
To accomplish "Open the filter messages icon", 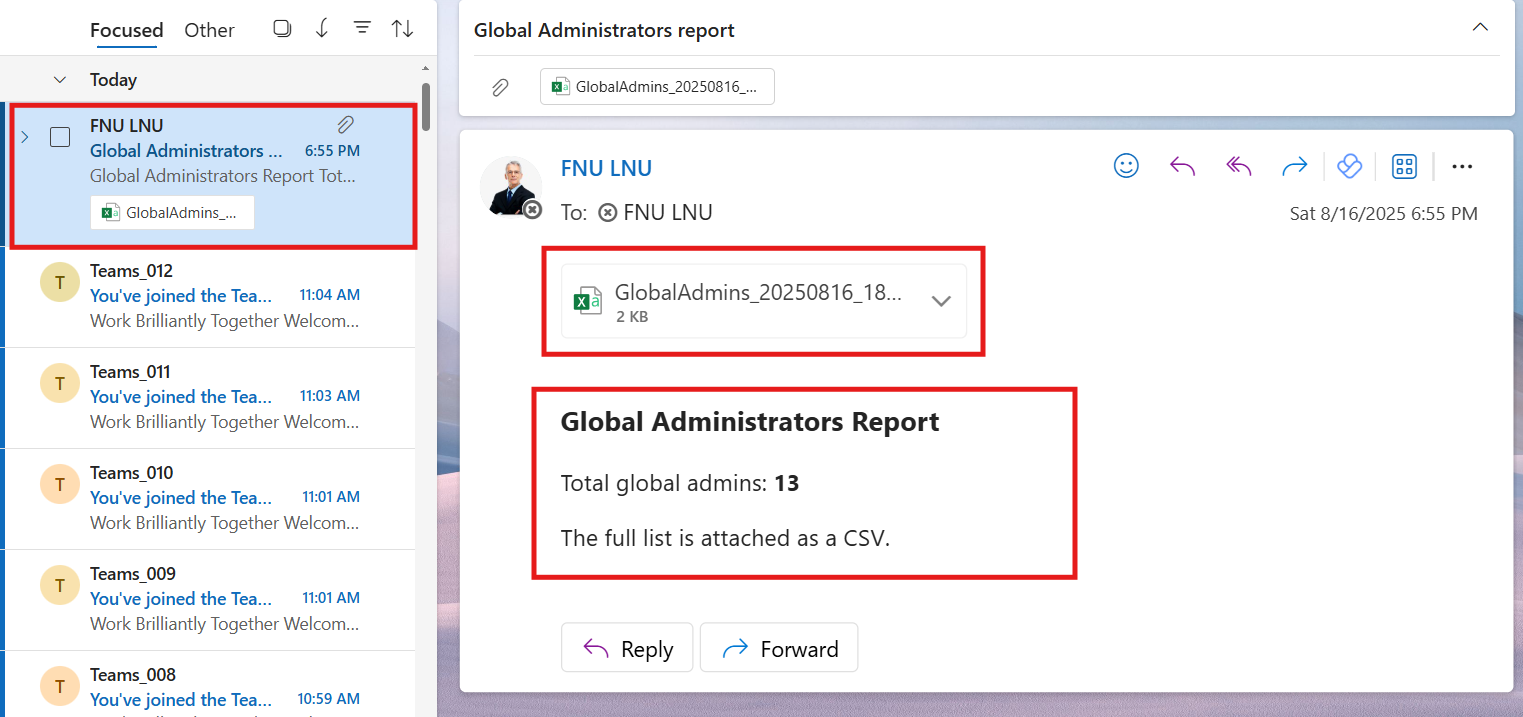I will pos(362,29).
